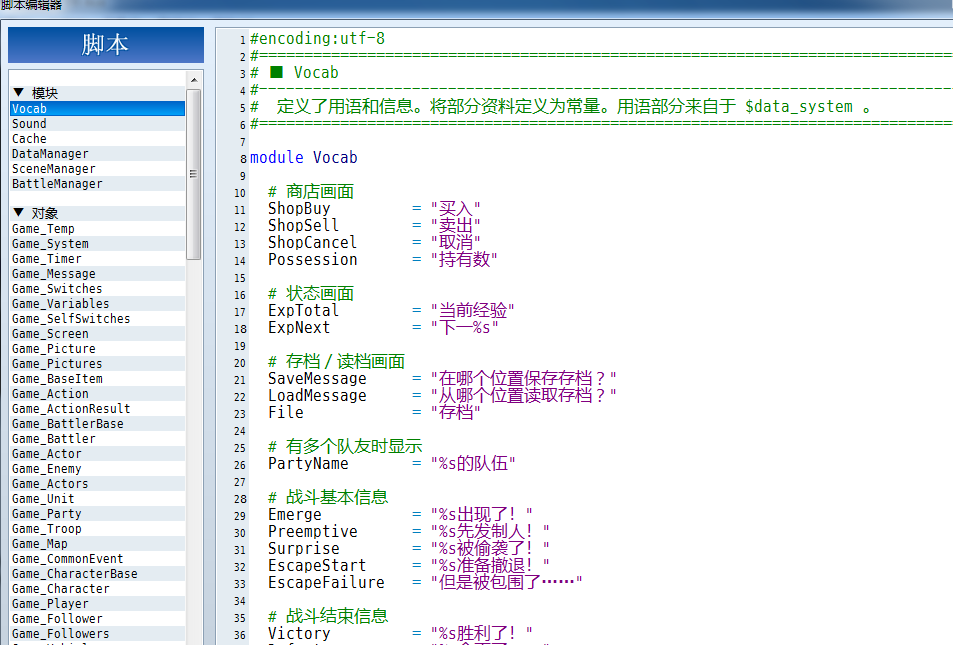Viewport: 953px width, 645px height.
Task: Open the Cache script entry
Action: (x=98, y=139)
